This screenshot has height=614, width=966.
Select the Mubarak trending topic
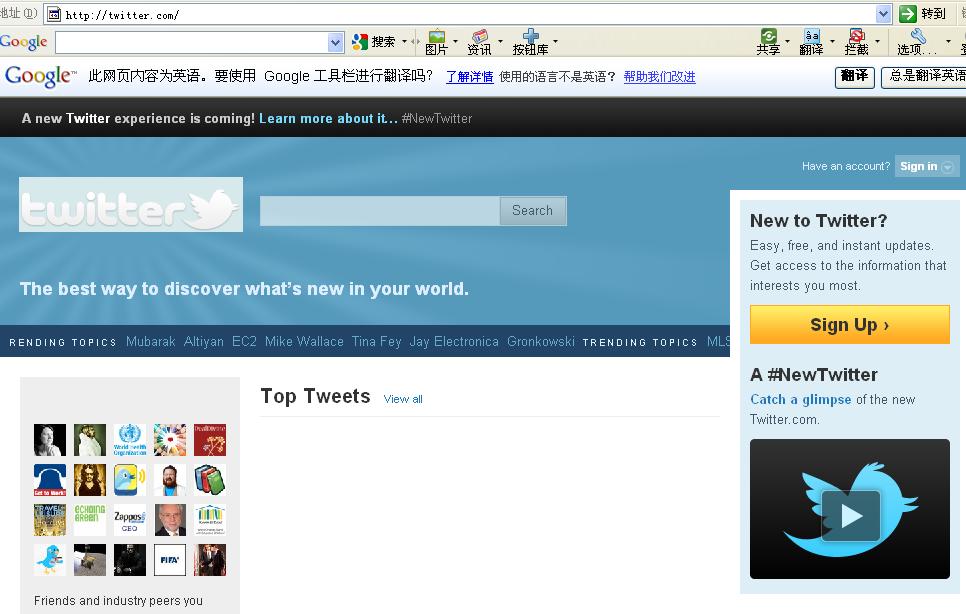tap(151, 341)
